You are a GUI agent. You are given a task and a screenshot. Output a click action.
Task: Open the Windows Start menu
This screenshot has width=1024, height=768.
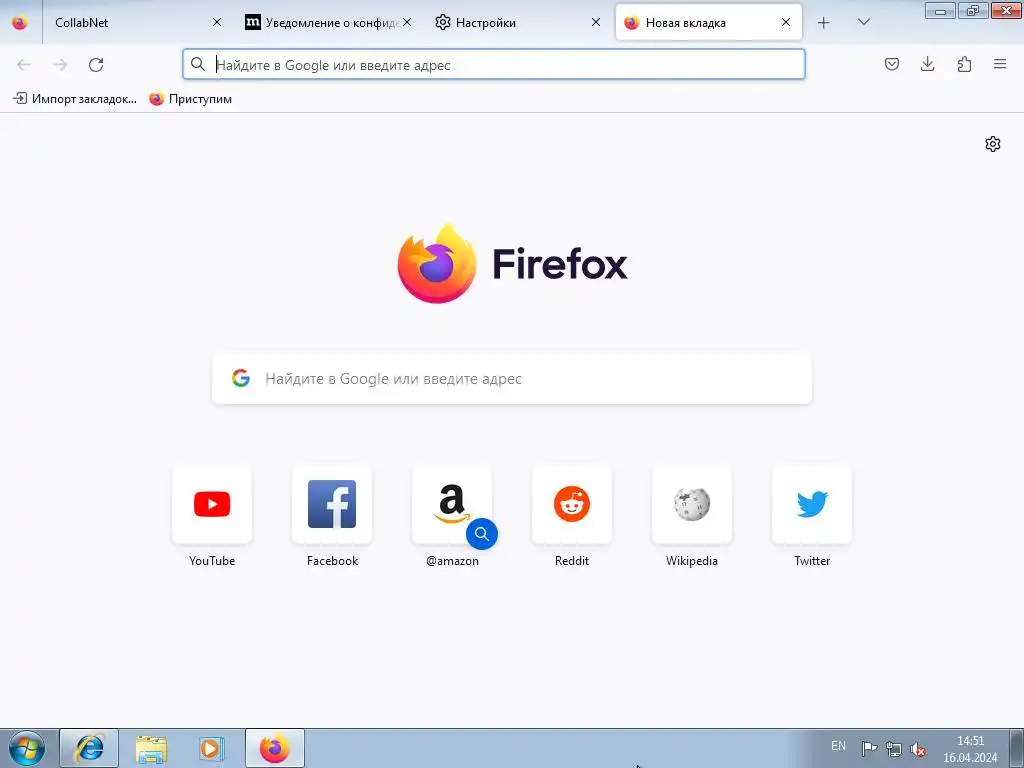click(x=27, y=748)
